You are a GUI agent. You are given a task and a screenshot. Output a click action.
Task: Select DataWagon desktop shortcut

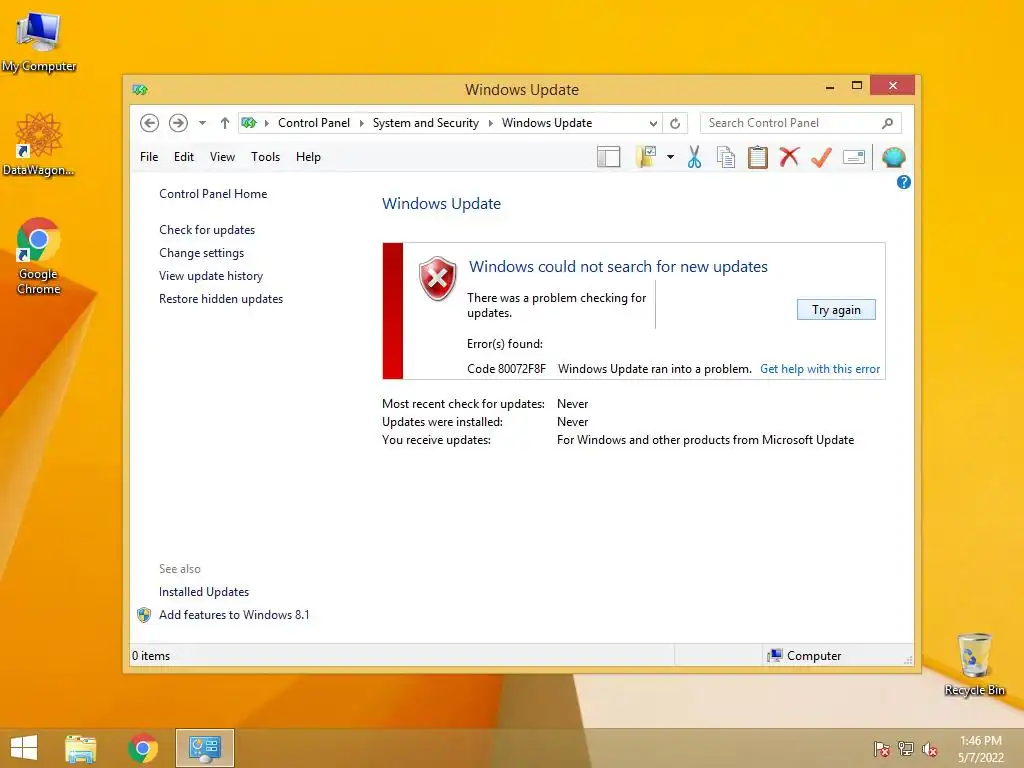[39, 144]
